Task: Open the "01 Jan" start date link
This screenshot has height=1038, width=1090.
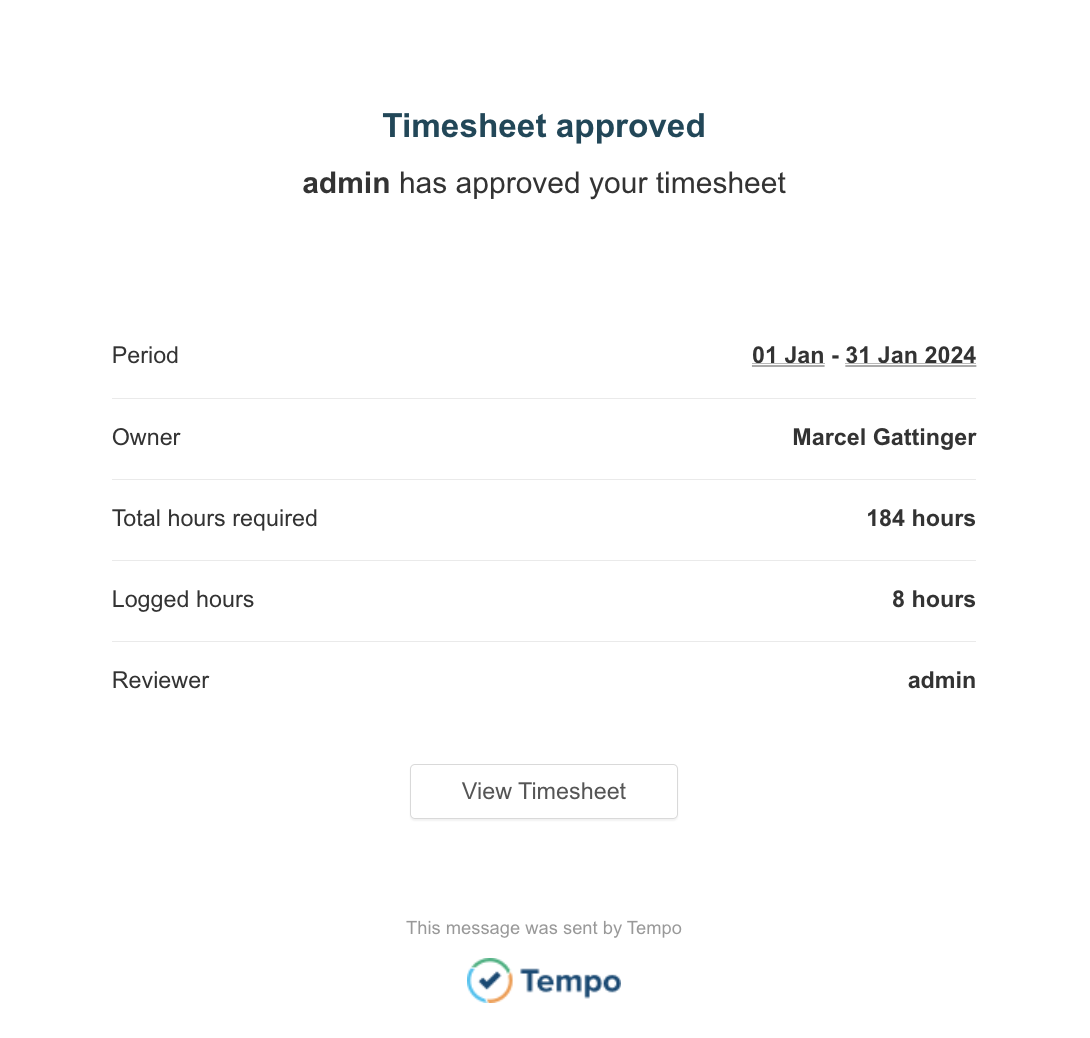Action: [788, 355]
